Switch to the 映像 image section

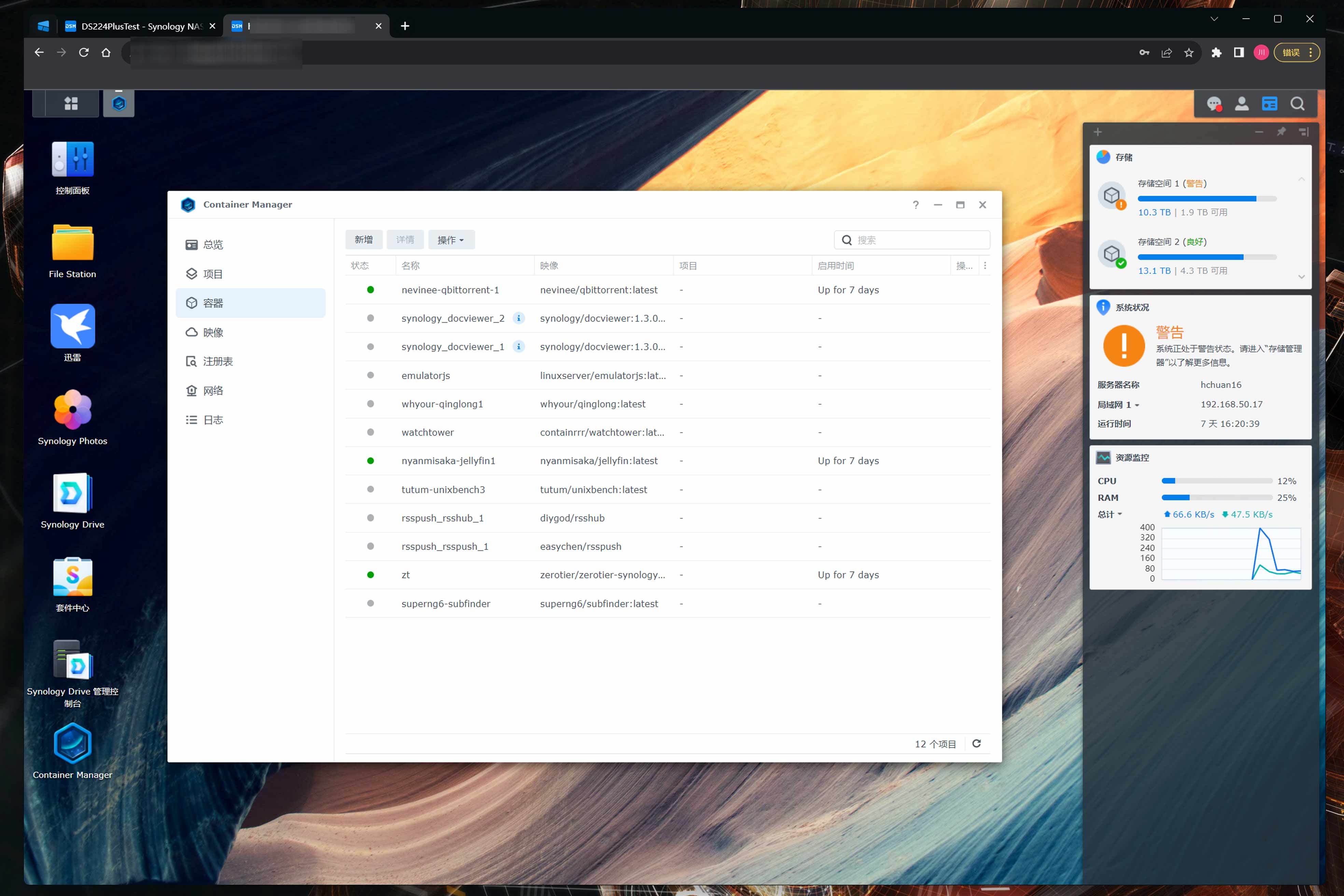pos(213,333)
